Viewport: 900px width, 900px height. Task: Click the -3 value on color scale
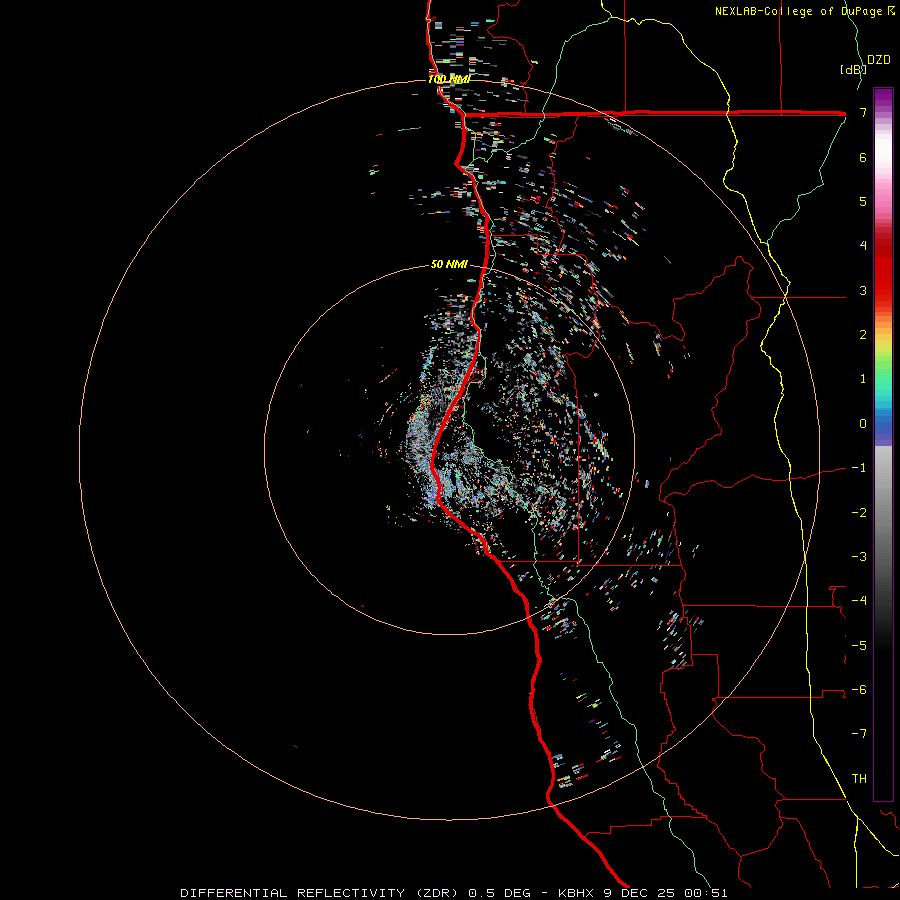(859, 557)
